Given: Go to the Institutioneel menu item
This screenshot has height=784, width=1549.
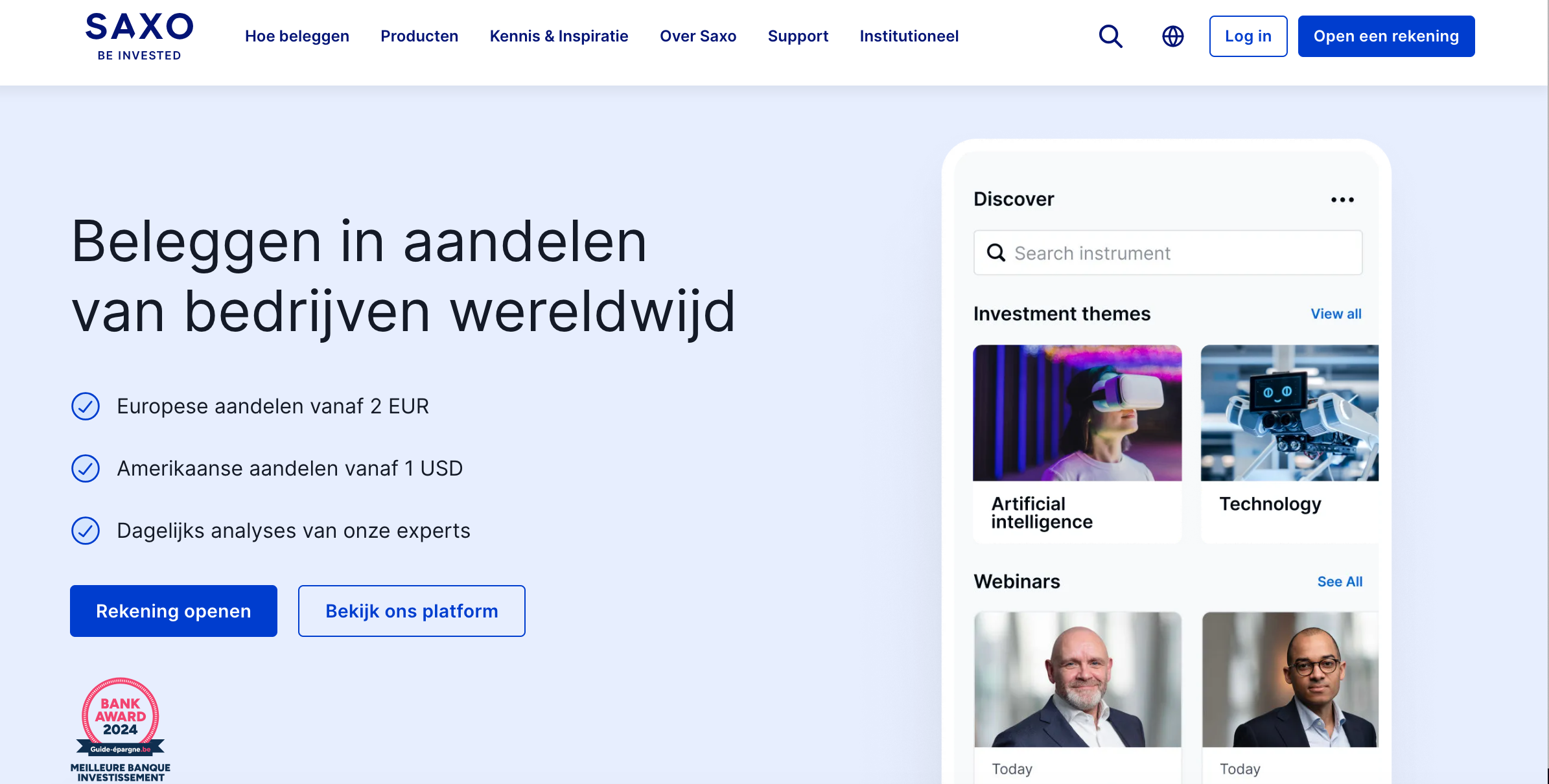Looking at the screenshot, I should tap(909, 36).
